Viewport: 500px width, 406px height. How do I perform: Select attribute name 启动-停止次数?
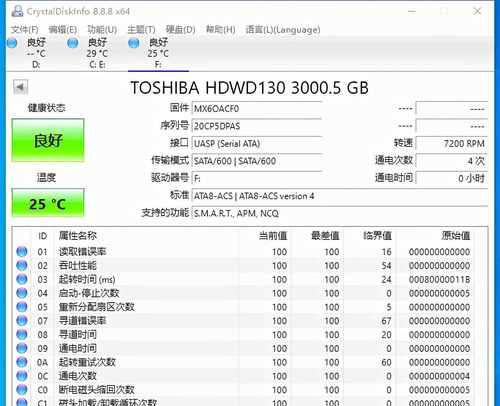[89, 293]
